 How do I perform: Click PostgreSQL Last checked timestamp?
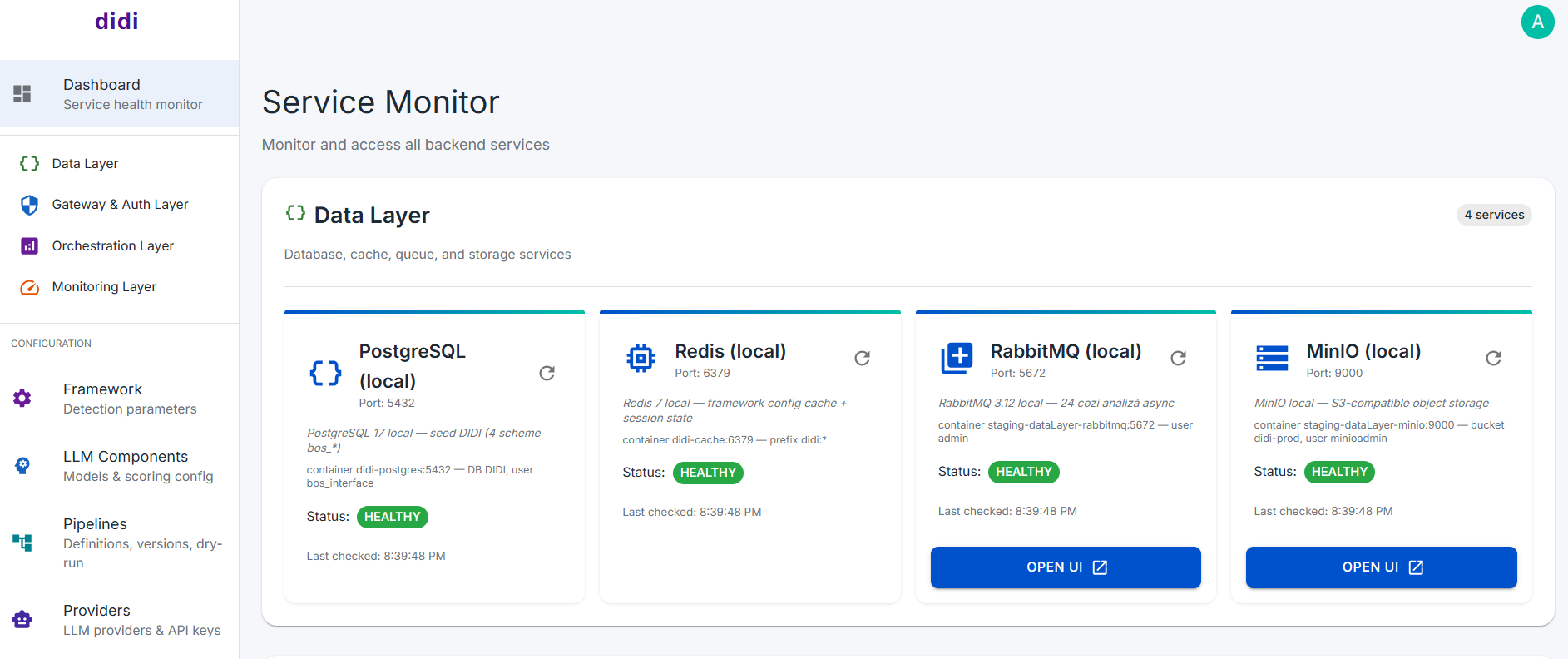tap(376, 556)
